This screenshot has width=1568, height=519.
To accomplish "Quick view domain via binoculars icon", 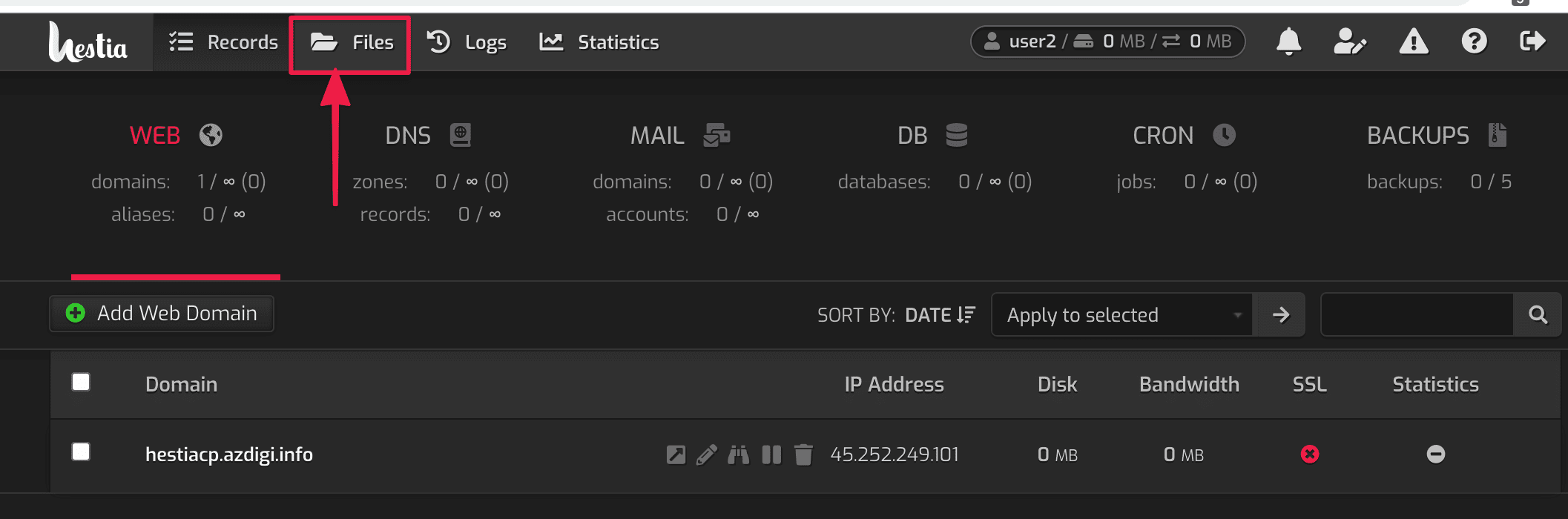I will [739, 454].
